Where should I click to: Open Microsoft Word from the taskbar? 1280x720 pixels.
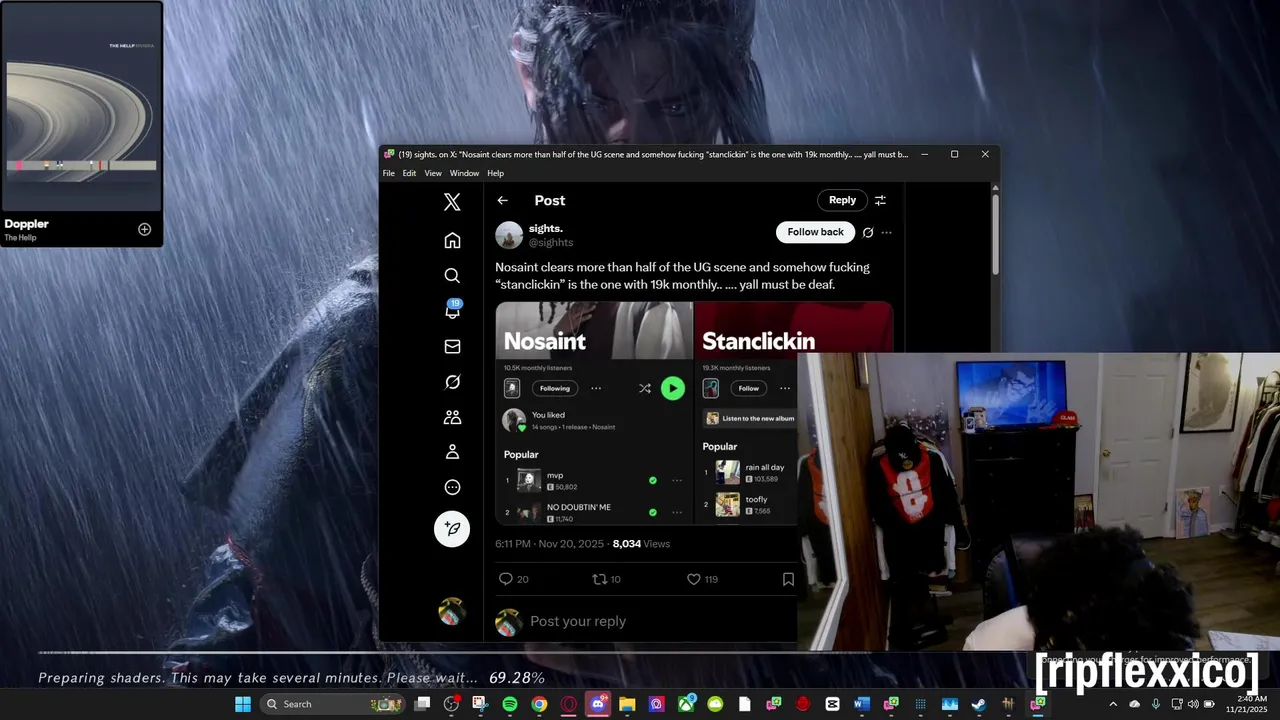pyautogui.click(x=860, y=704)
